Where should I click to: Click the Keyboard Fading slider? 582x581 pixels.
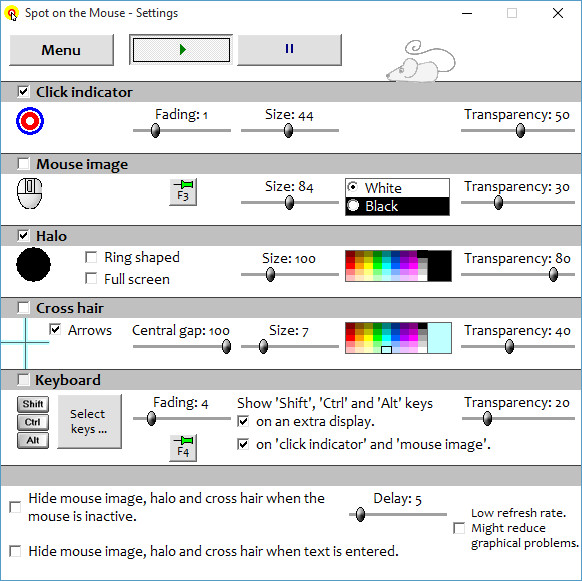(x=182, y=419)
